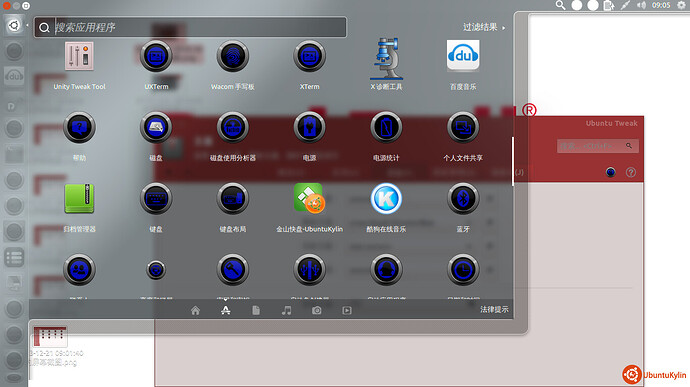Screen dimensions: 690x387
Task: Focus the 搜索应用程序 search field
Action: click(x=190, y=27)
